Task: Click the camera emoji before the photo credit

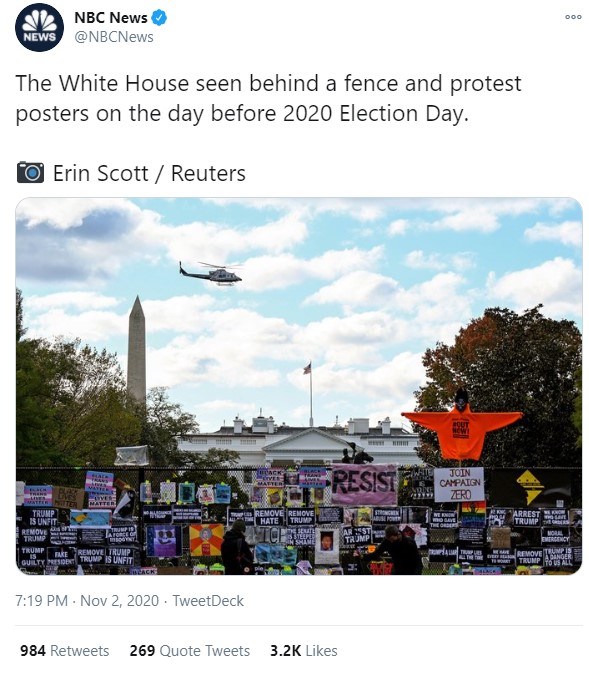Action: 30,172
